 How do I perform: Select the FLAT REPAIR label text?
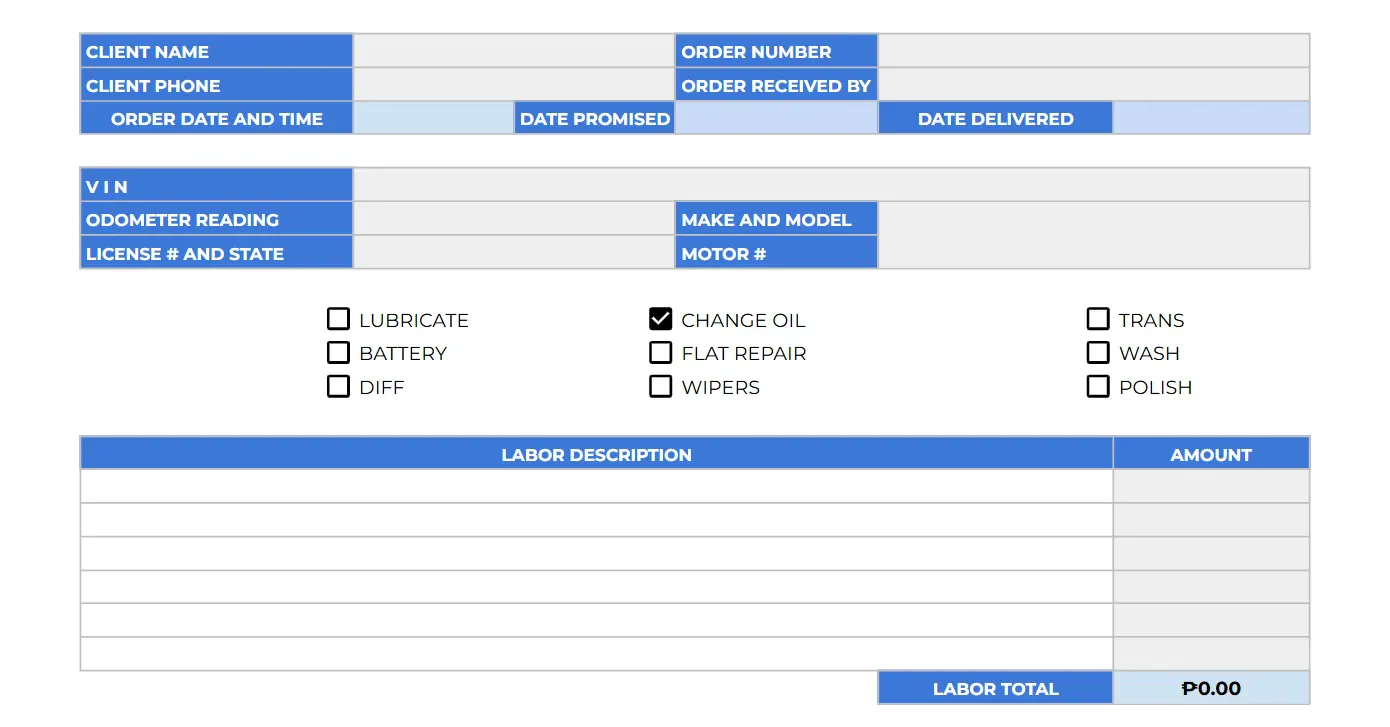(x=744, y=353)
